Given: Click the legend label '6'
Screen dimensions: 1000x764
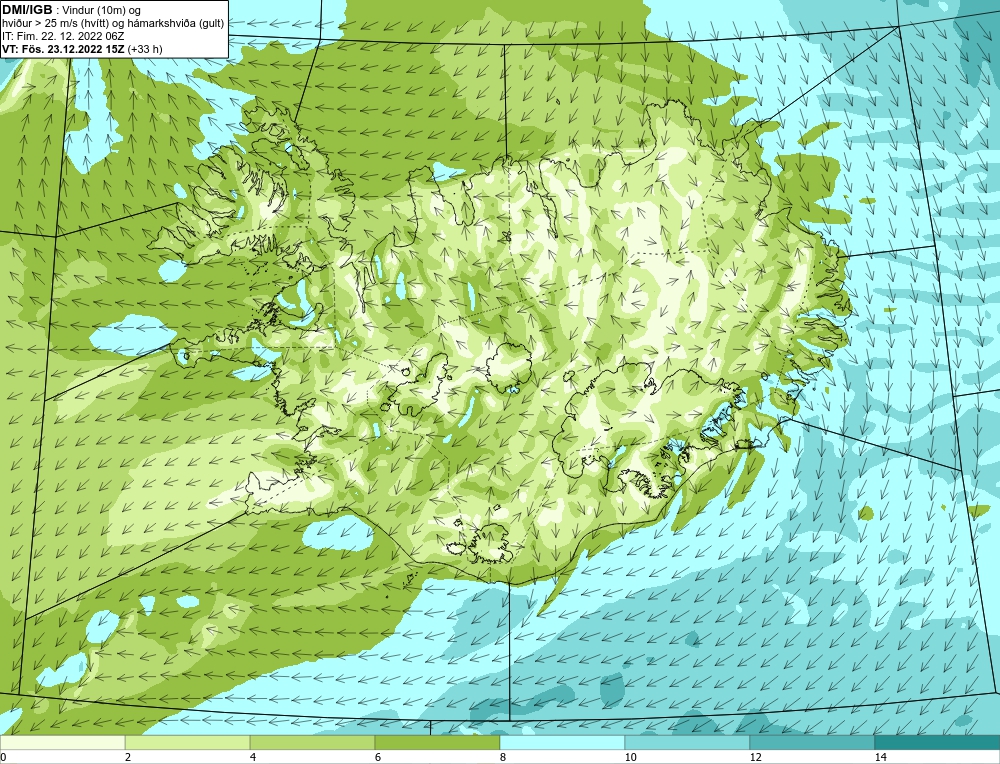Looking at the screenshot, I should pos(378,757).
